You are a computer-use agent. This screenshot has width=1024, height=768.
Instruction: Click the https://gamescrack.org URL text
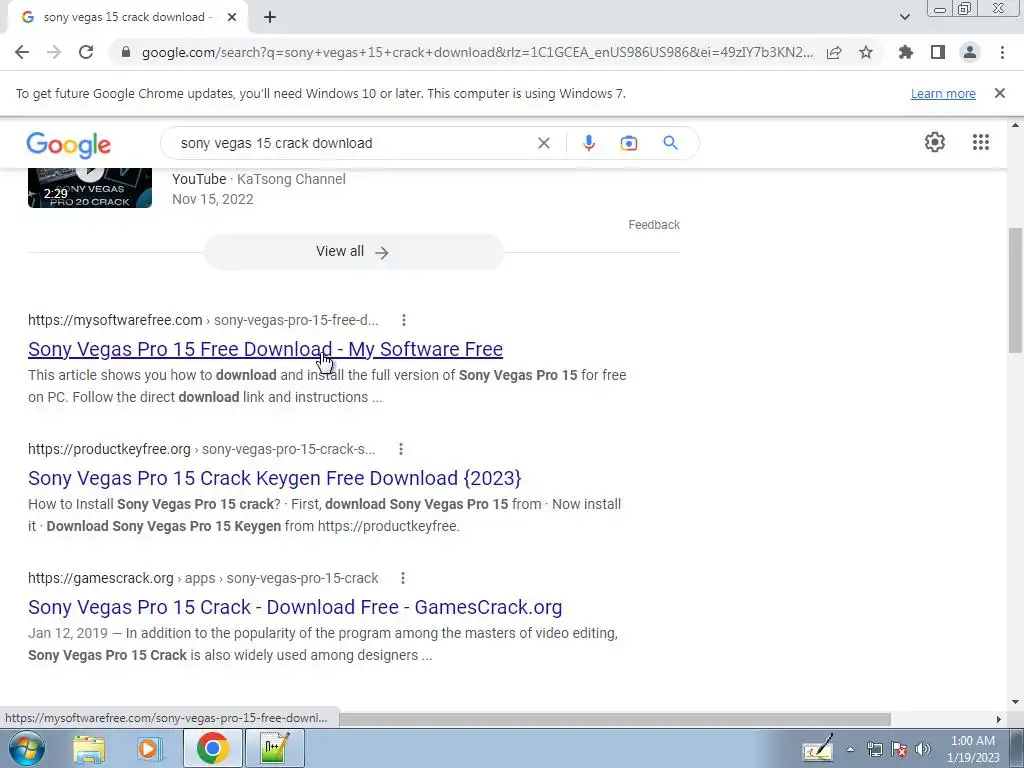101,578
